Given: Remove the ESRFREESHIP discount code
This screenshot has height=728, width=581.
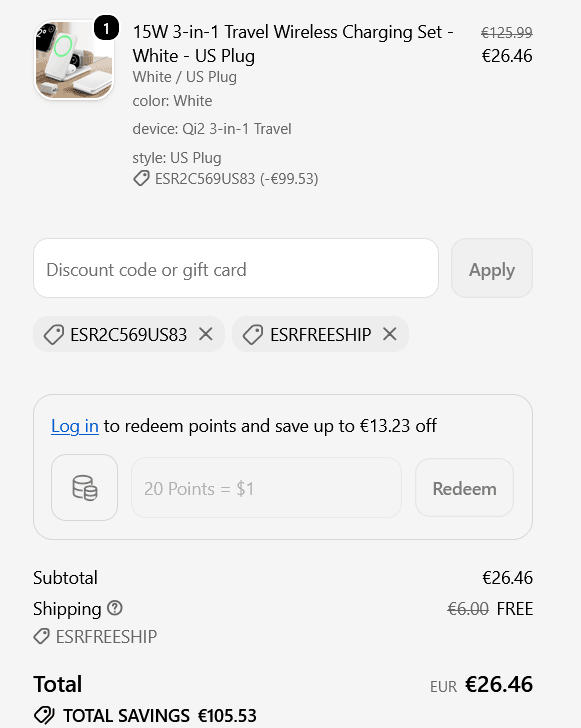Looking at the screenshot, I should 390,334.
